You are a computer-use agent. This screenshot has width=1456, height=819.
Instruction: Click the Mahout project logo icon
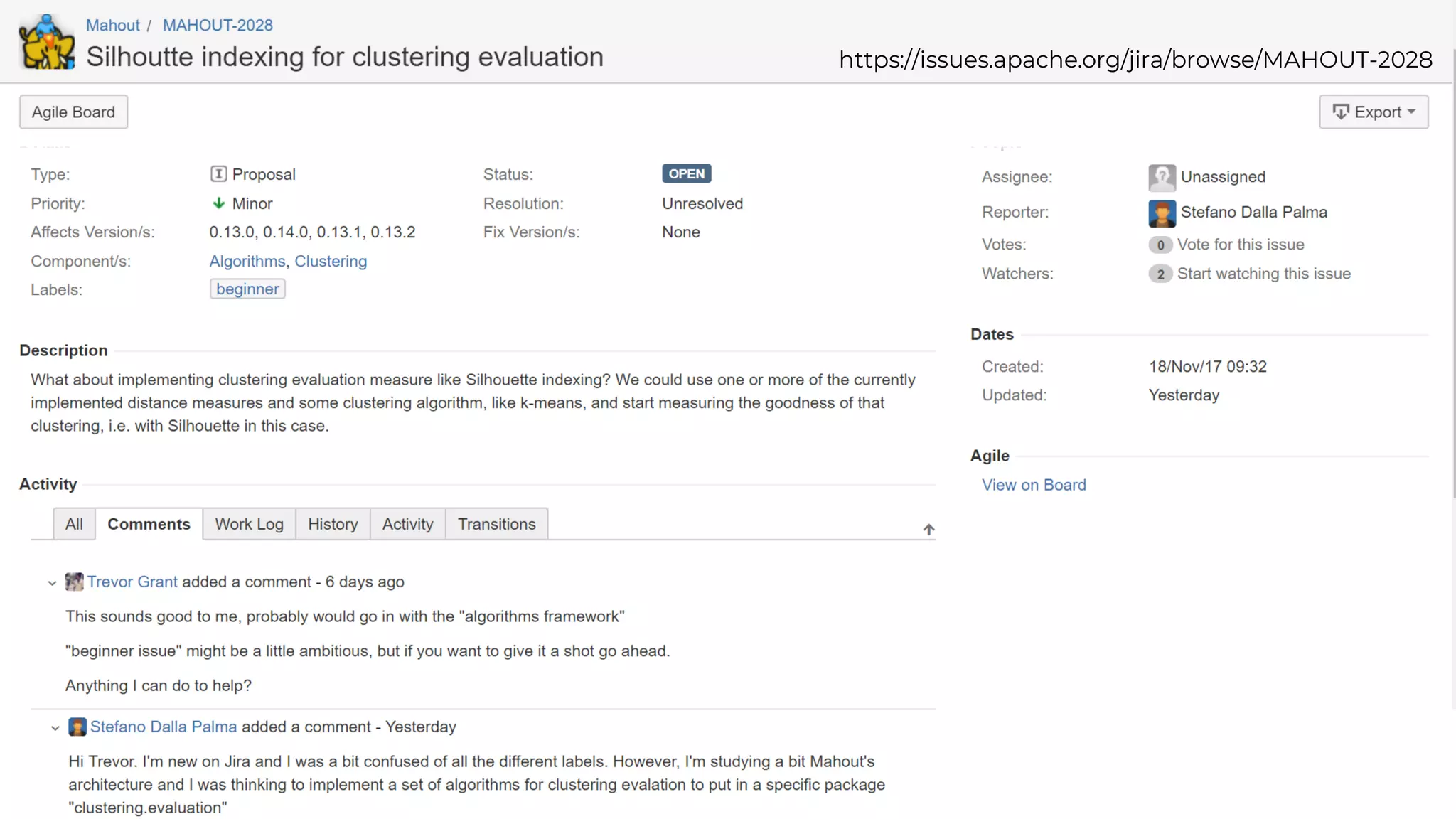(x=46, y=43)
